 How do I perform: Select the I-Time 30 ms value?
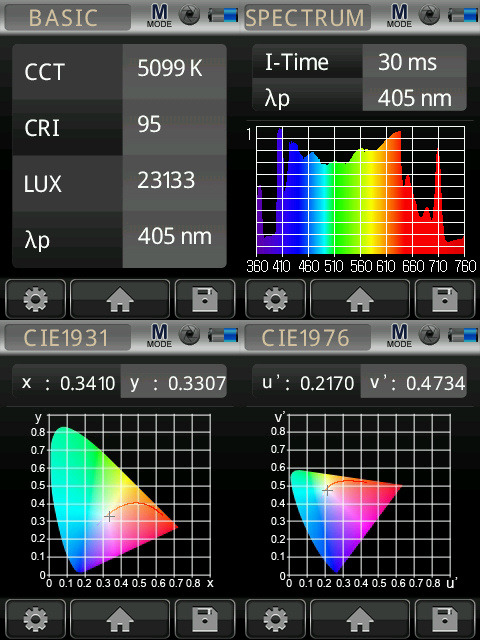[x=414, y=62]
